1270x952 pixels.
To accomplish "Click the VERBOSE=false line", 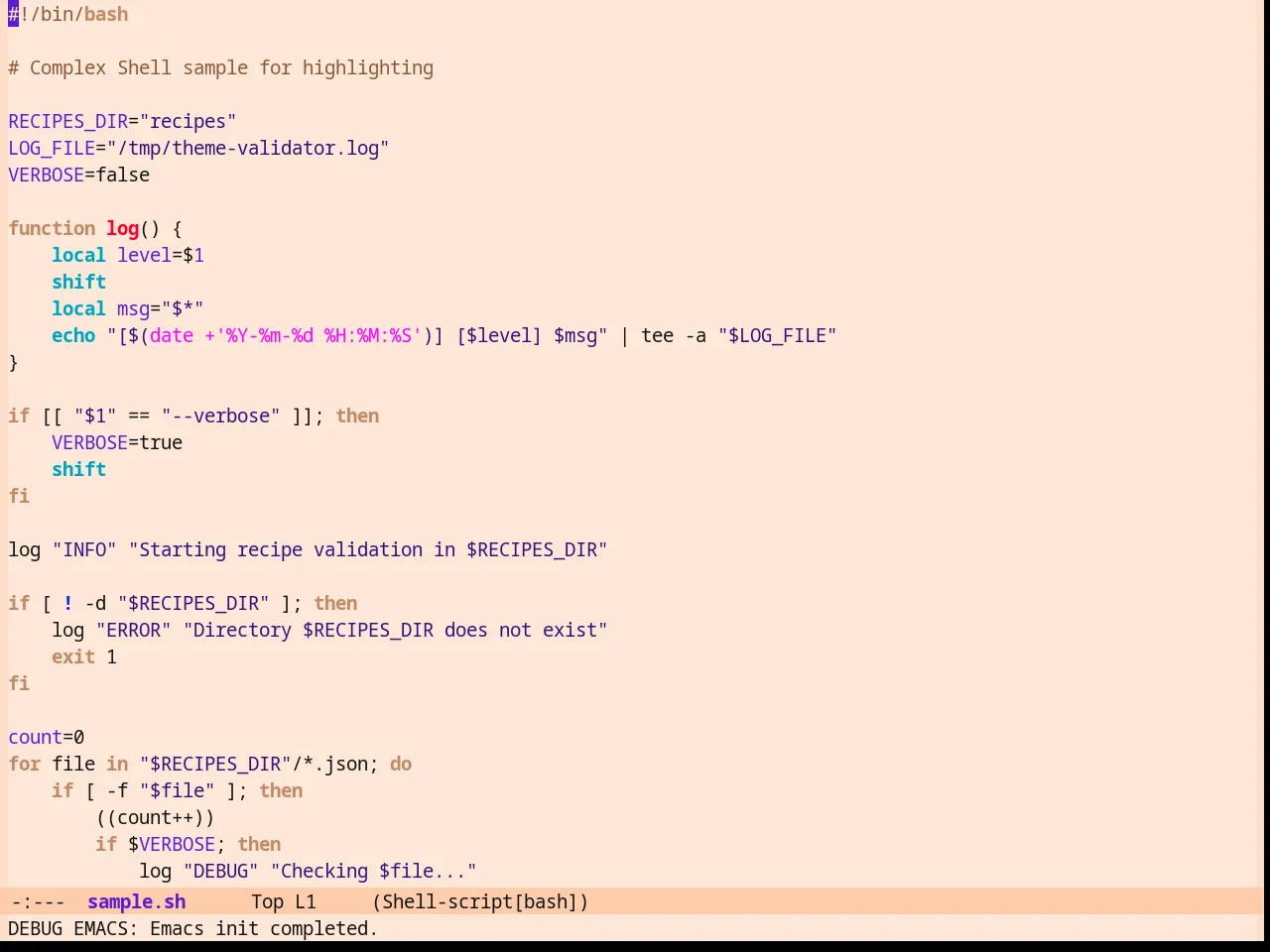I will click(x=79, y=175).
